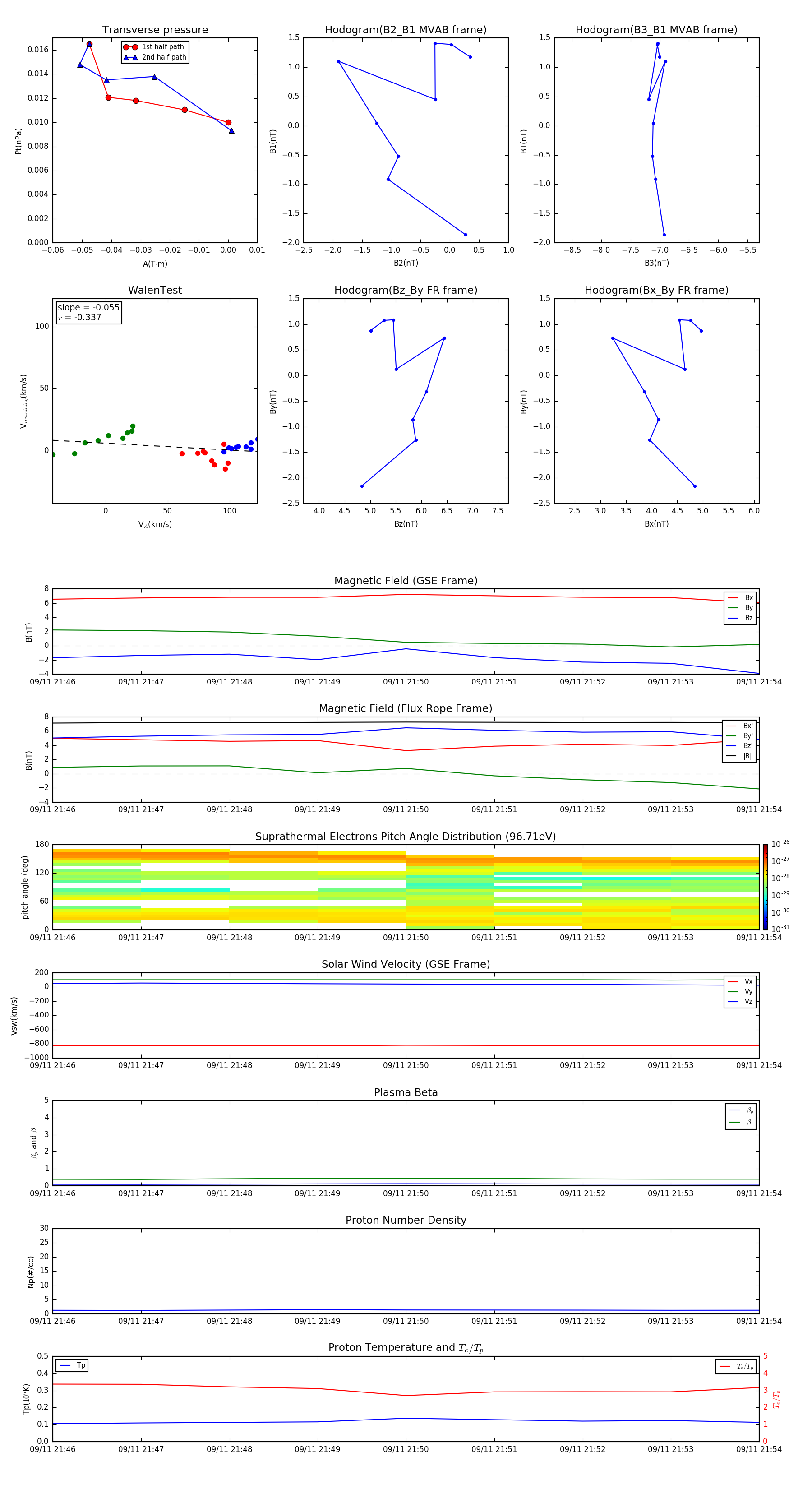Select the '|B|' entry in Flux Rope legend
This screenshot has height=1489, width=812.
(739, 756)
